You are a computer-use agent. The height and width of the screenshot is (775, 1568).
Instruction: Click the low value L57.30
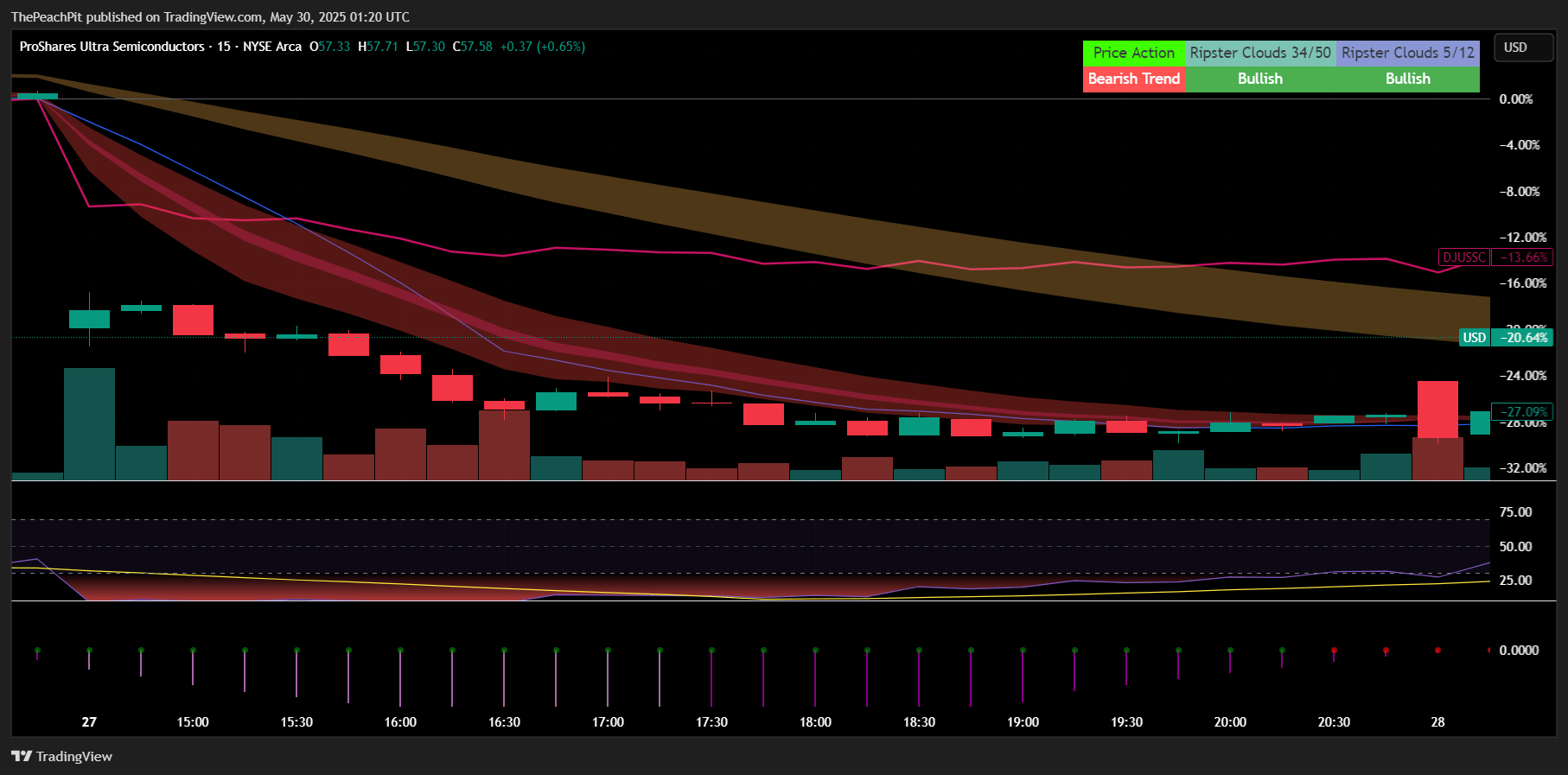click(x=425, y=47)
